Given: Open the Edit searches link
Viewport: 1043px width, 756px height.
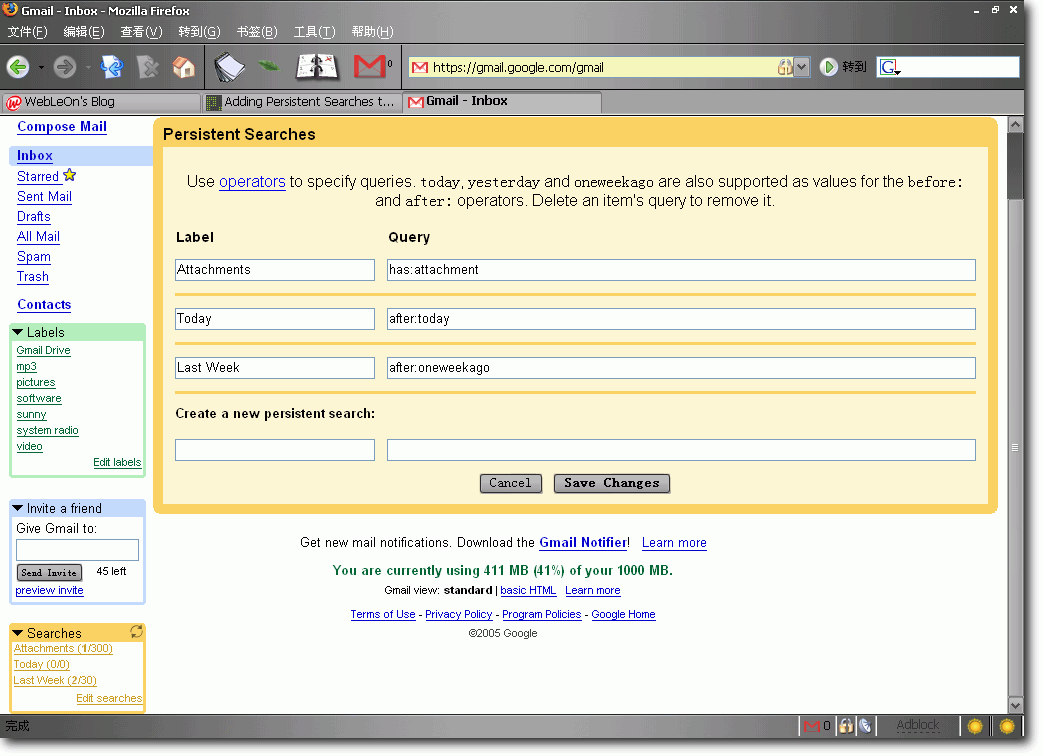Looking at the screenshot, I should tap(109, 698).
